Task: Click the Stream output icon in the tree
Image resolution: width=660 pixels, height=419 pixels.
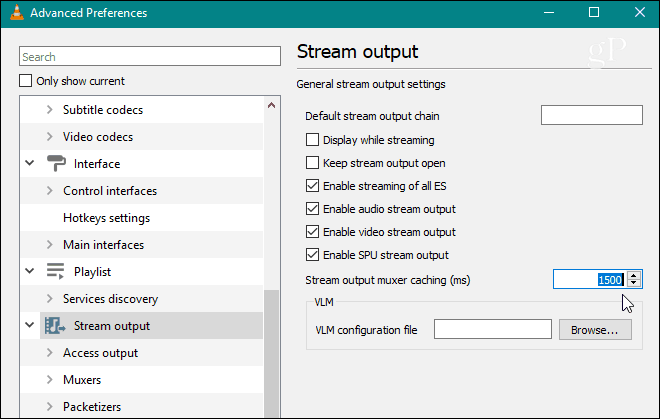Action: (55, 326)
